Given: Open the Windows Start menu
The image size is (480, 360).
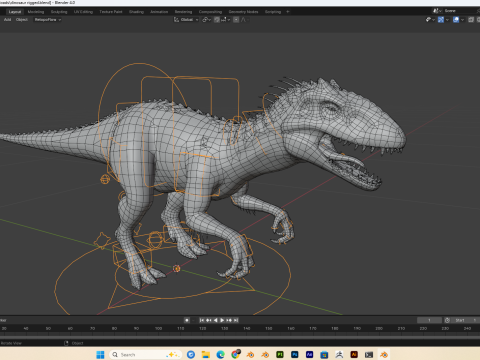Looking at the screenshot, I should pos(100,354).
